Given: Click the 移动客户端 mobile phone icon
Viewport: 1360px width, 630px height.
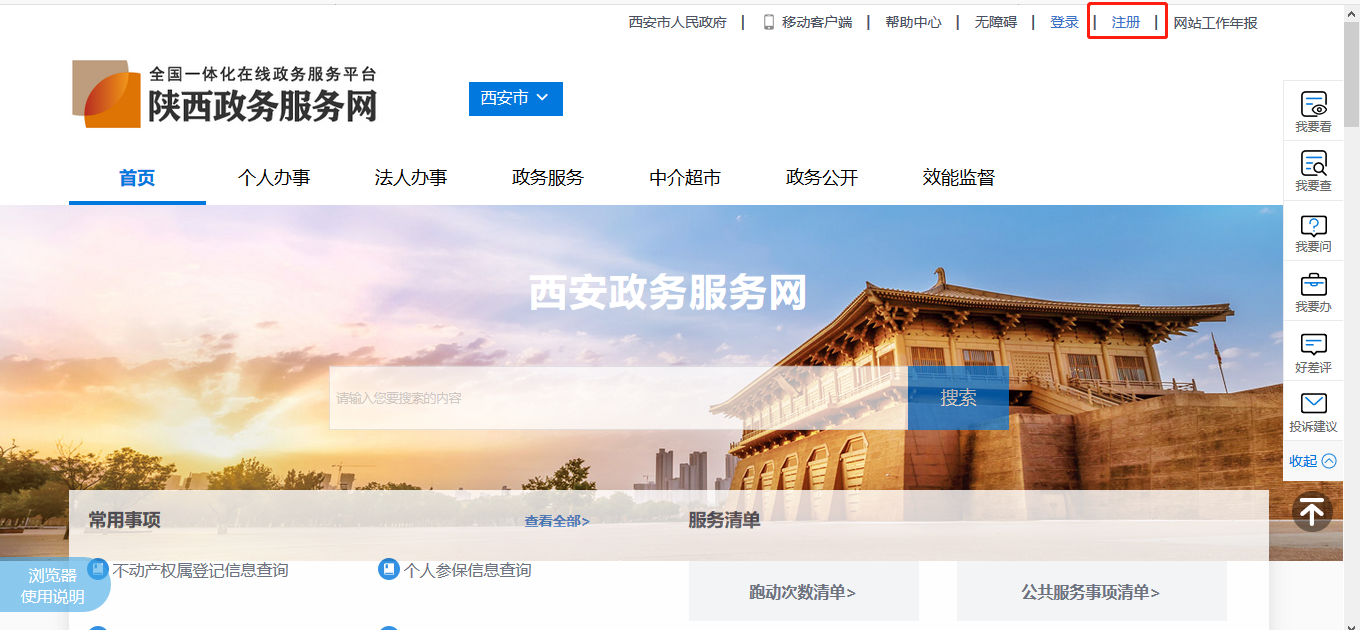Looking at the screenshot, I should click(769, 22).
